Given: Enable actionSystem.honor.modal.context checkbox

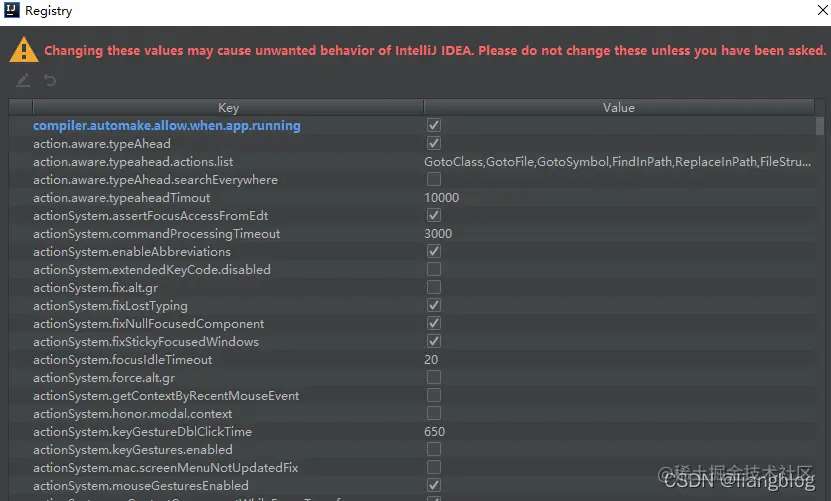Looking at the screenshot, I should (434, 414).
